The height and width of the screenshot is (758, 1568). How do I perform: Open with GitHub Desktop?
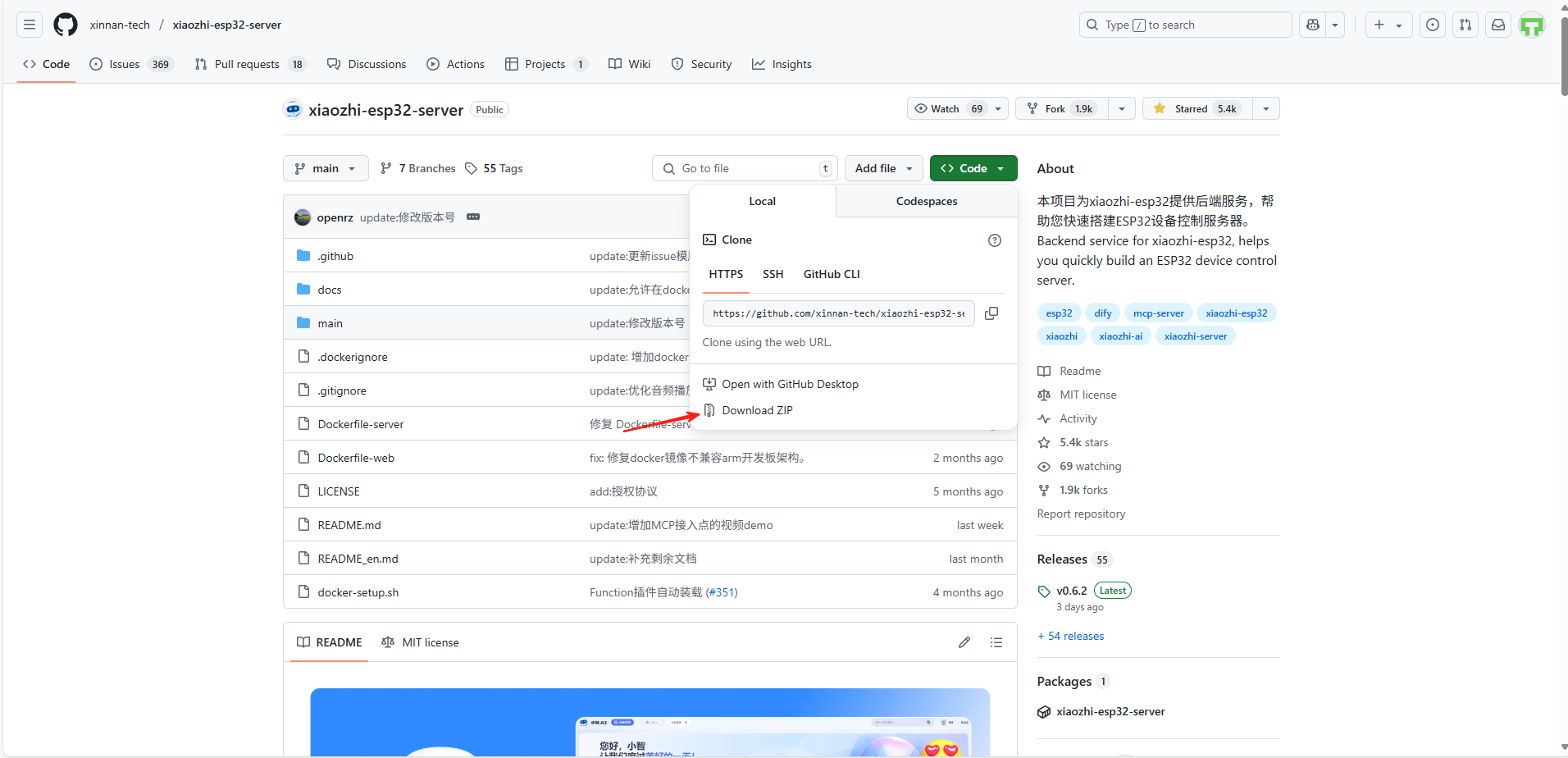coord(782,384)
